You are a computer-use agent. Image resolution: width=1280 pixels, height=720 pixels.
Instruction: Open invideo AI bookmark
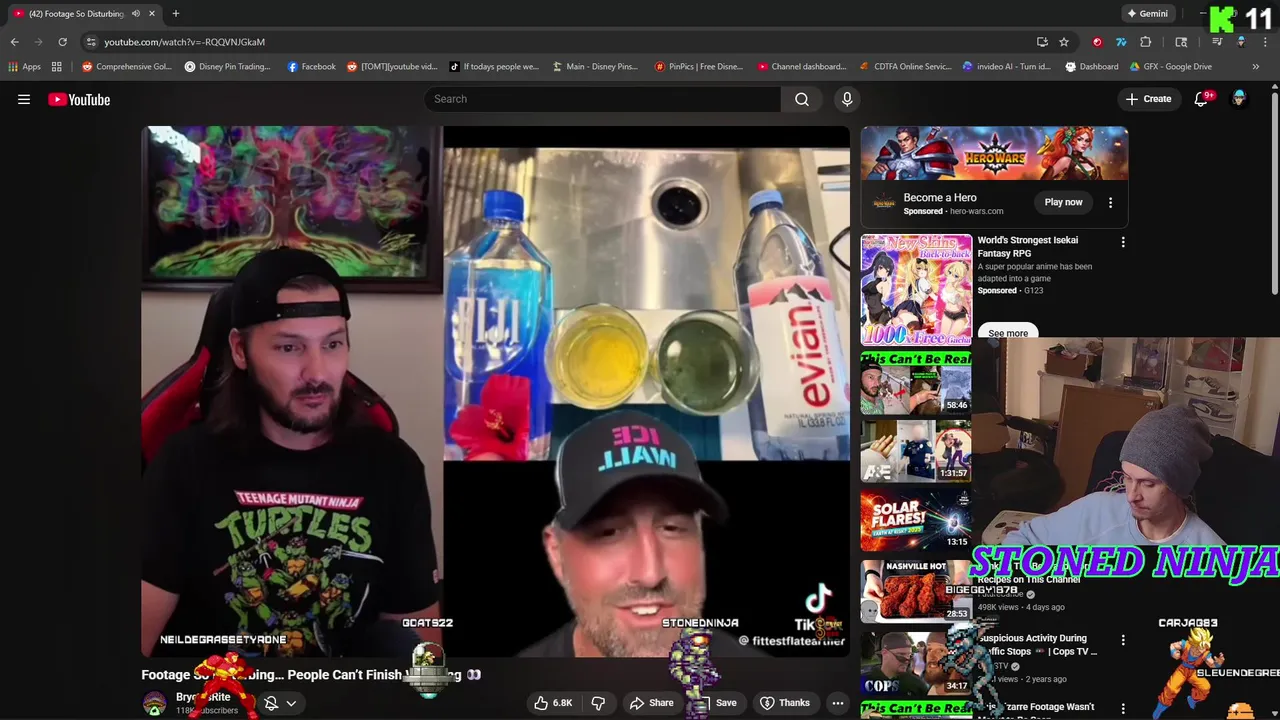1007,67
